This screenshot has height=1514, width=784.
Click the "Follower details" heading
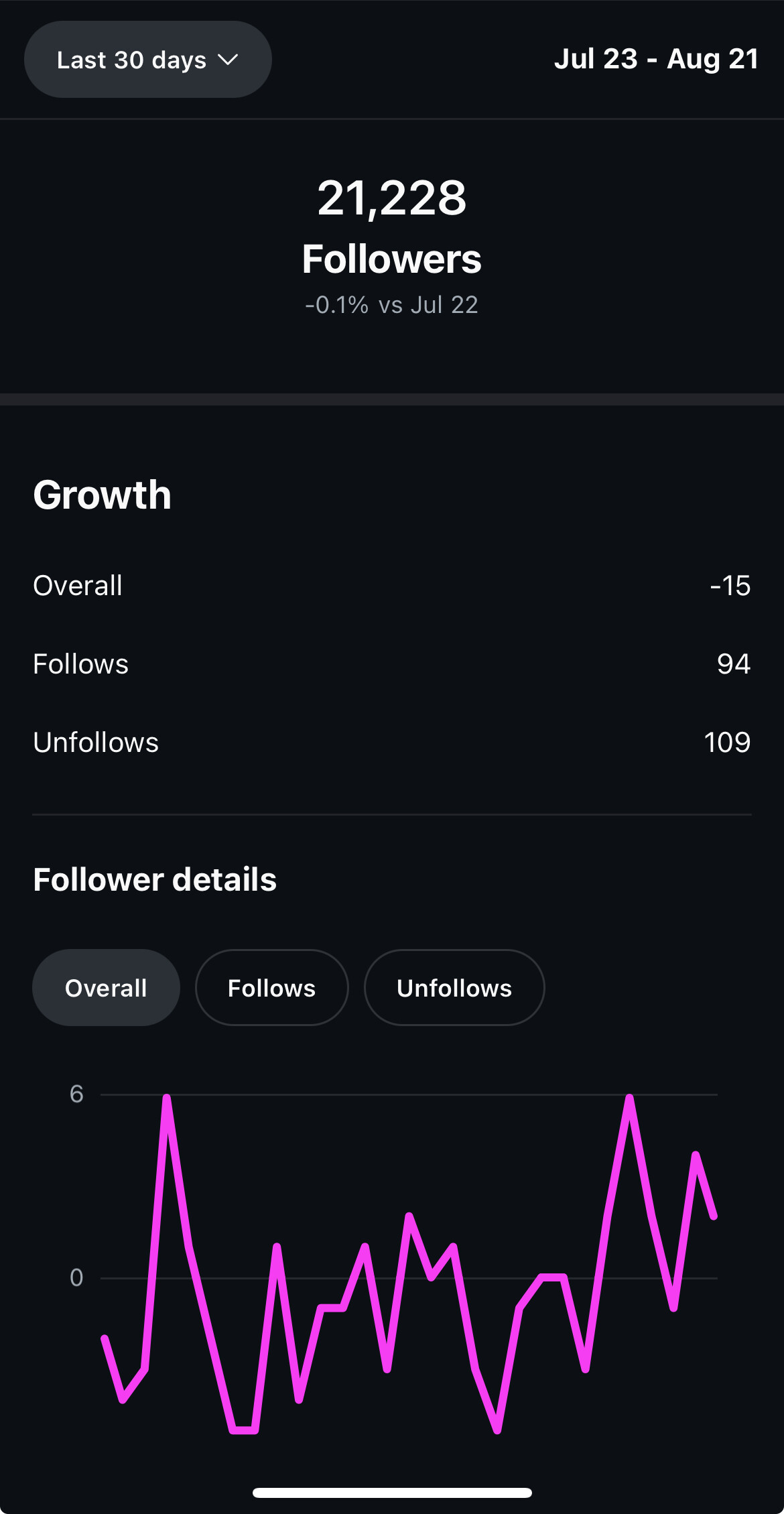pos(155,879)
